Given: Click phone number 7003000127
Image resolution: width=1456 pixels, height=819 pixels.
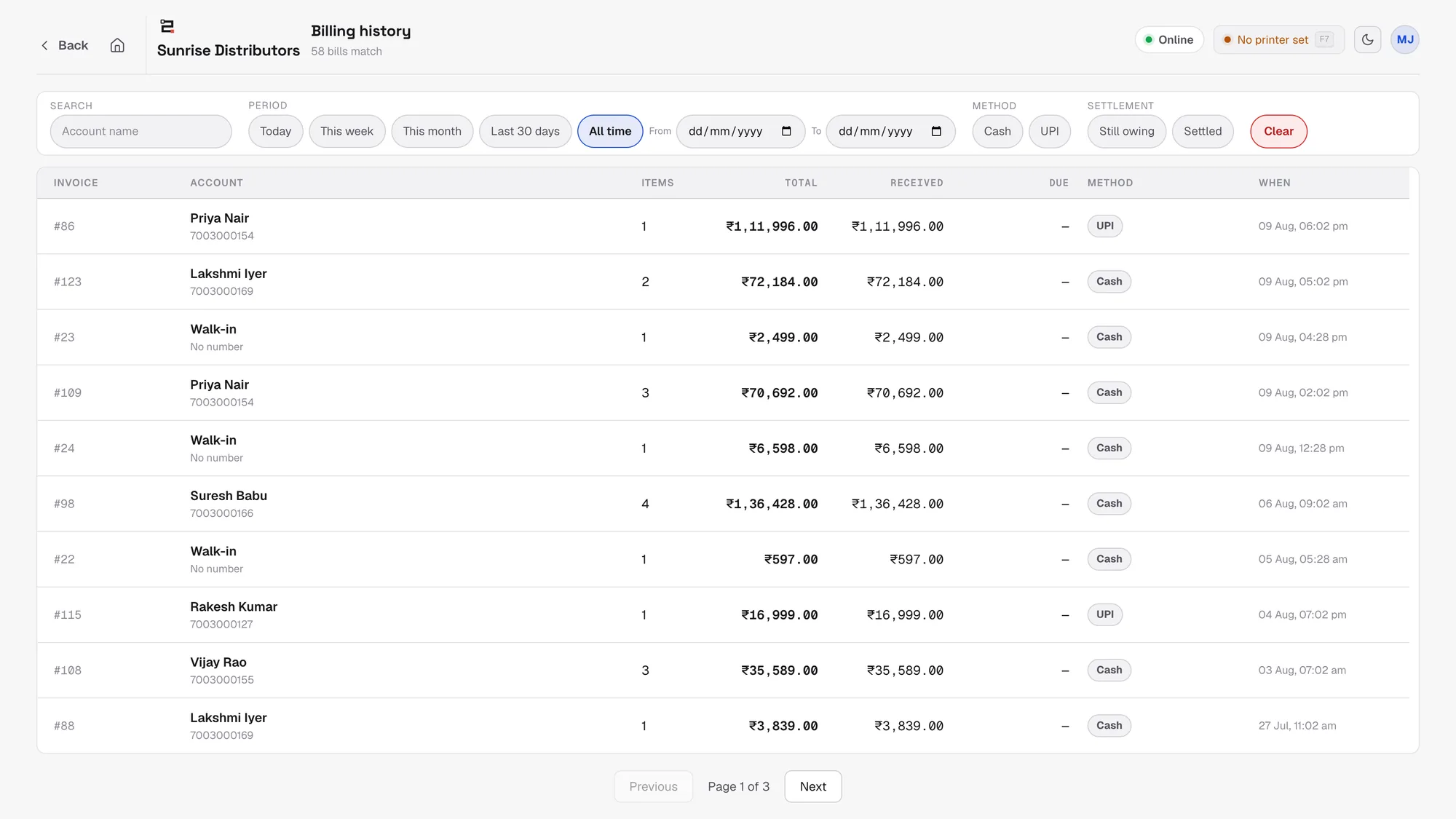Looking at the screenshot, I should [x=221, y=625].
